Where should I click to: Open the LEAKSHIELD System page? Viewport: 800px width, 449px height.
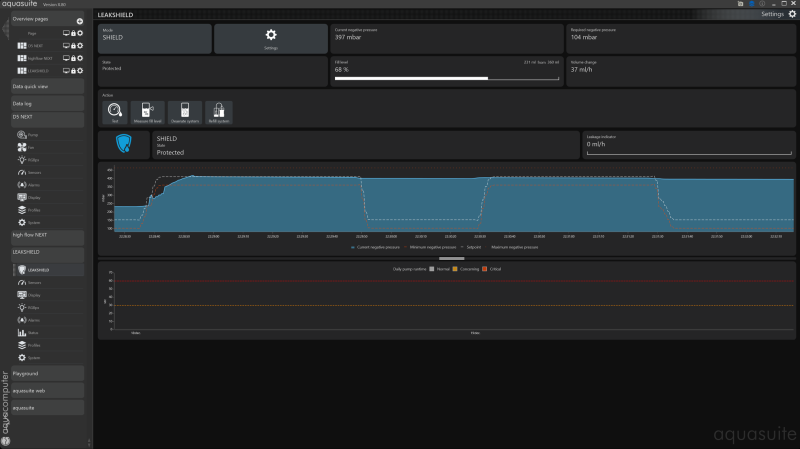click(x=48, y=358)
